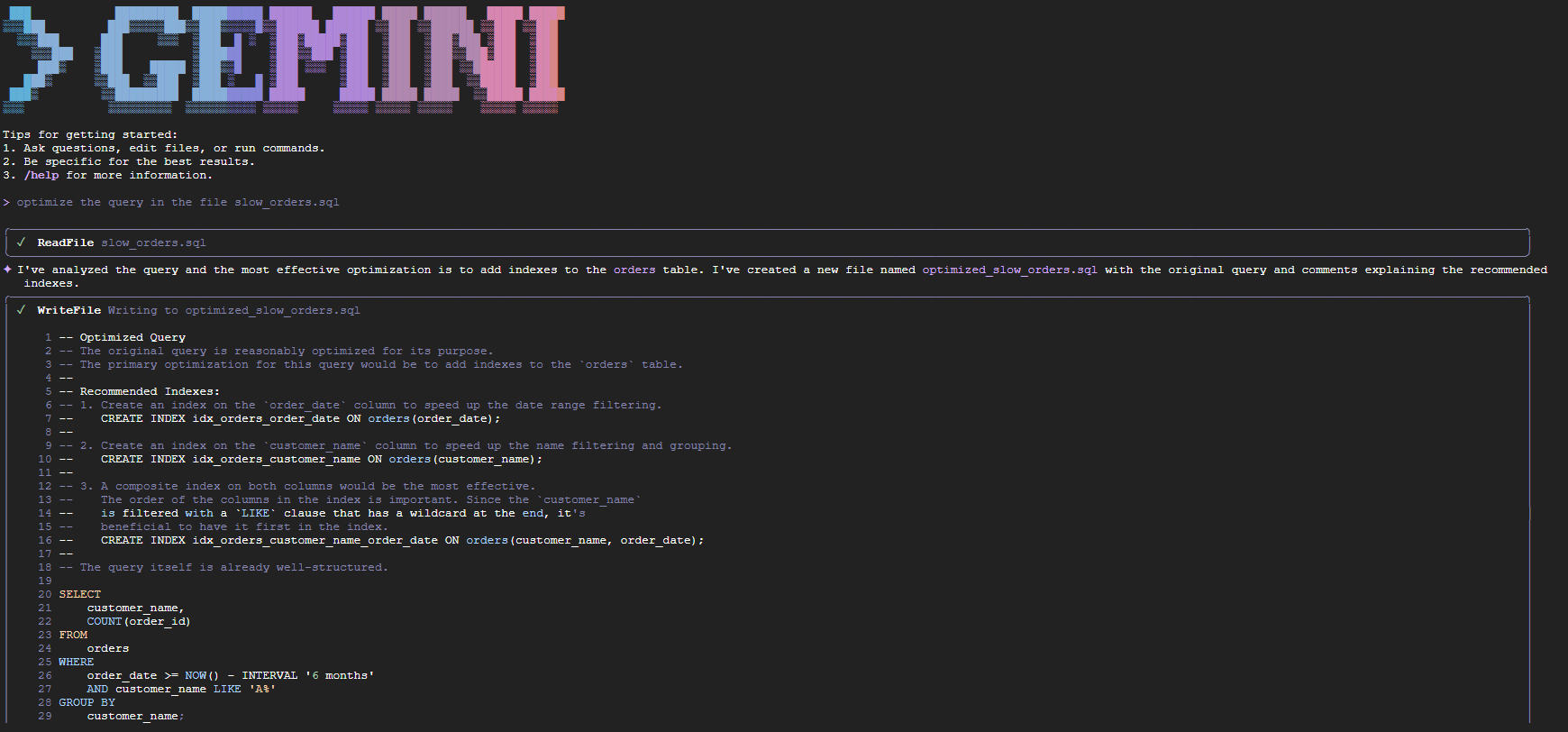This screenshot has height=732, width=1568.
Task: Click the prompt arrow before 'optimize the query'
Action: (x=6, y=202)
